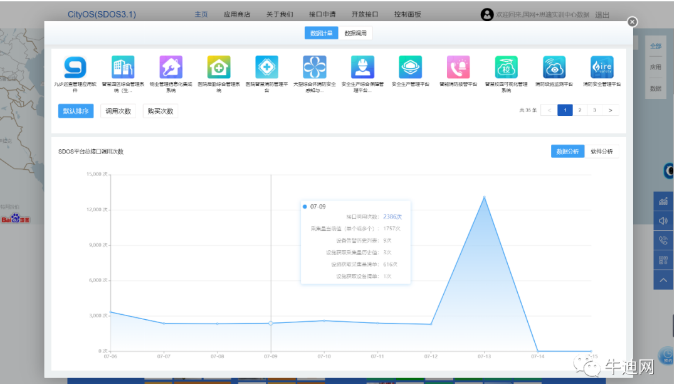674x384 pixels.
Task: Open the green house with plus icon
Action: [x=218, y=67]
